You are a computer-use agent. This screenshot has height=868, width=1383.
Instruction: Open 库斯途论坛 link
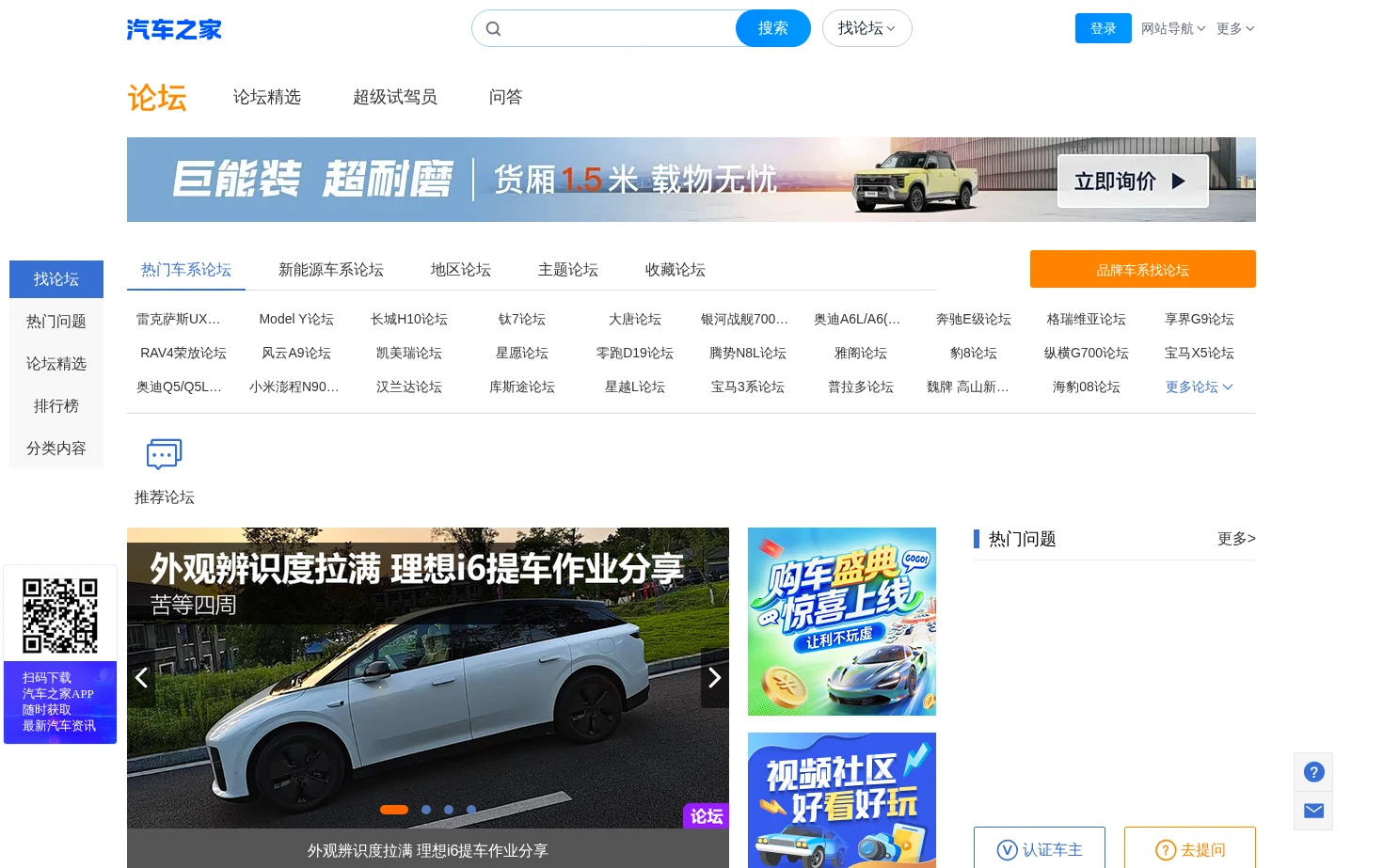tap(522, 387)
